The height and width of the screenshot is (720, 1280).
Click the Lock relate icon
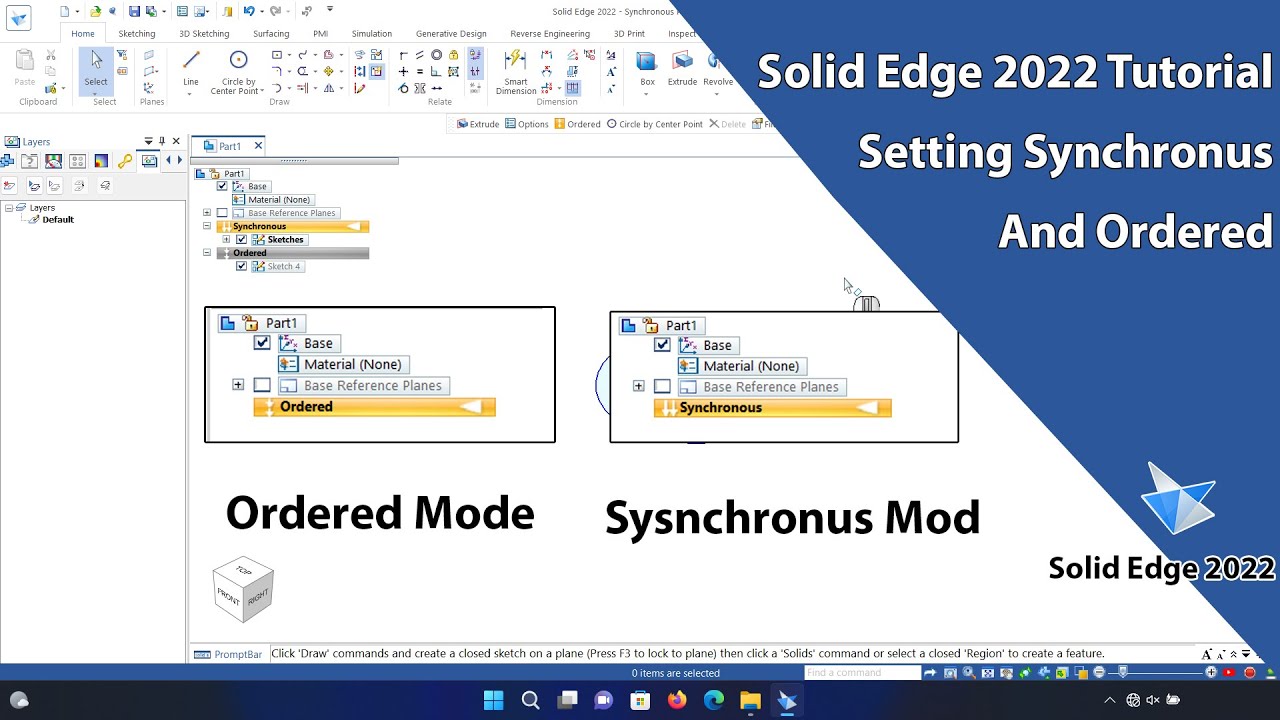(x=454, y=55)
